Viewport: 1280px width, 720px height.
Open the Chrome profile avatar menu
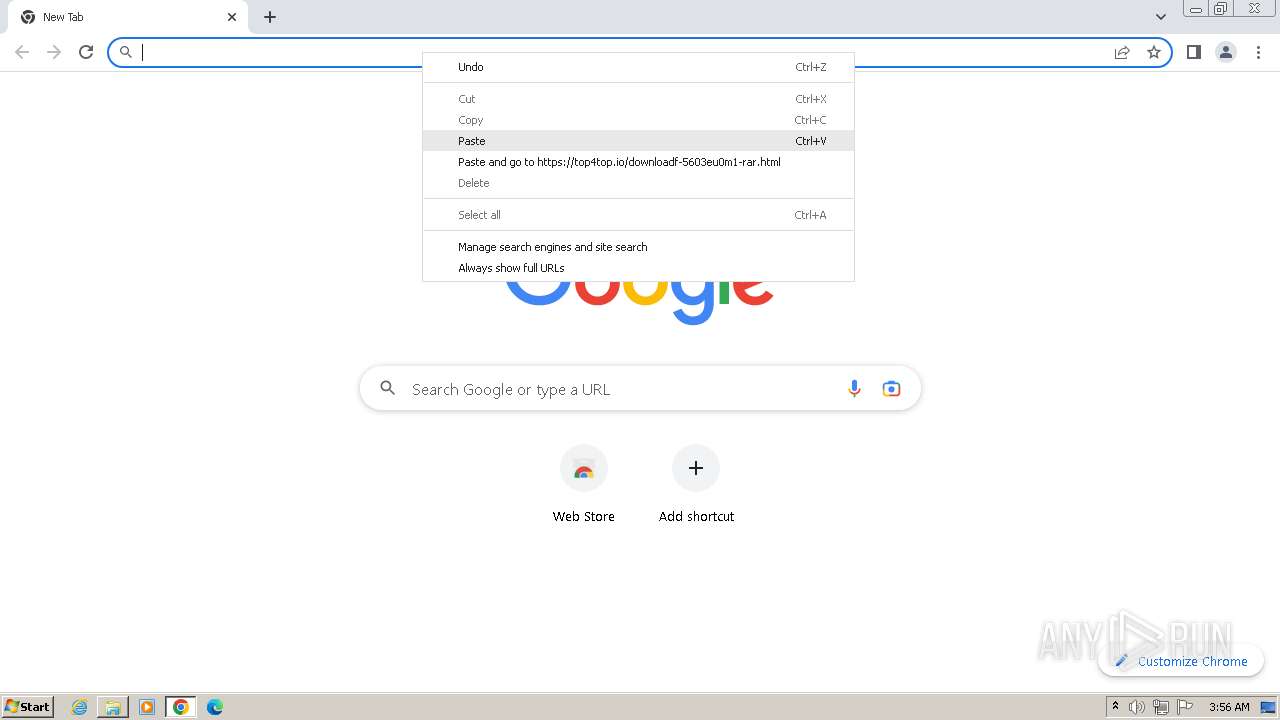[1226, 52]
